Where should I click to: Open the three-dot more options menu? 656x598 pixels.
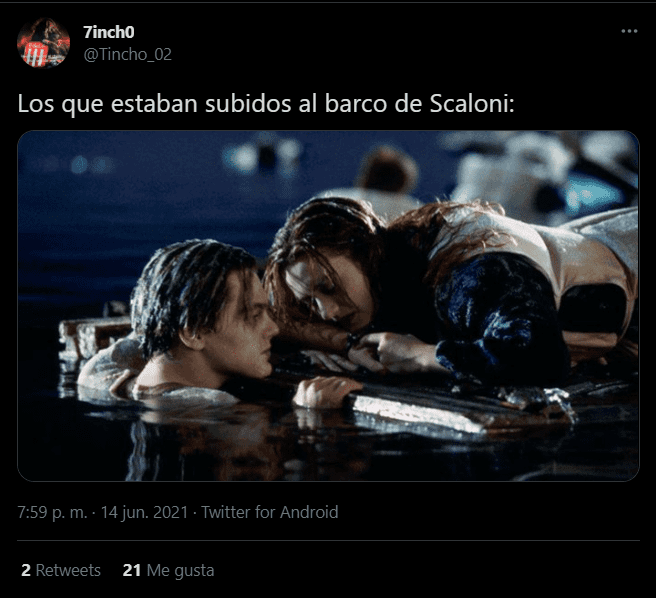pyautogui.click(x=629, y=31)
